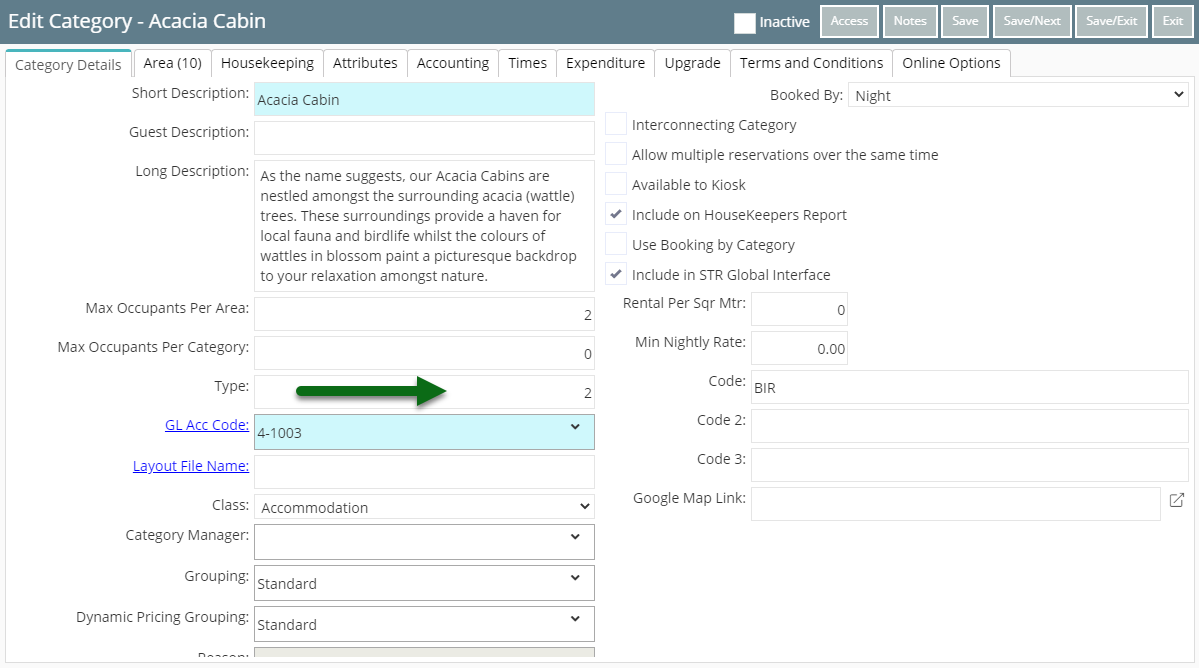This screenshot has height=668, width=1199.
Task: Open the Grouping dropdown
Action: pos(575,578)
